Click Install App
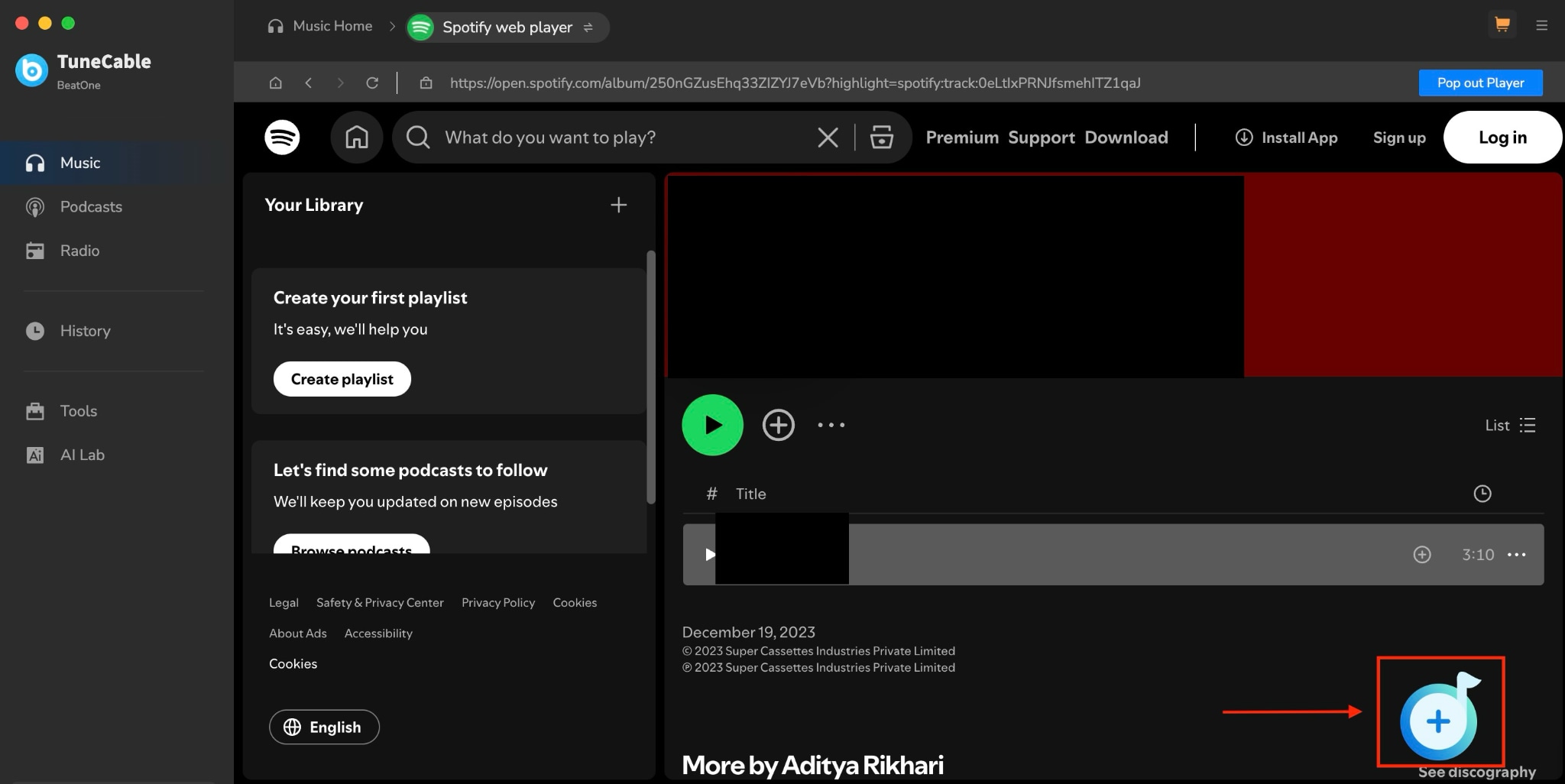Image resolution: width=1565 pixels, height=784 pixels. point(1286,138)
